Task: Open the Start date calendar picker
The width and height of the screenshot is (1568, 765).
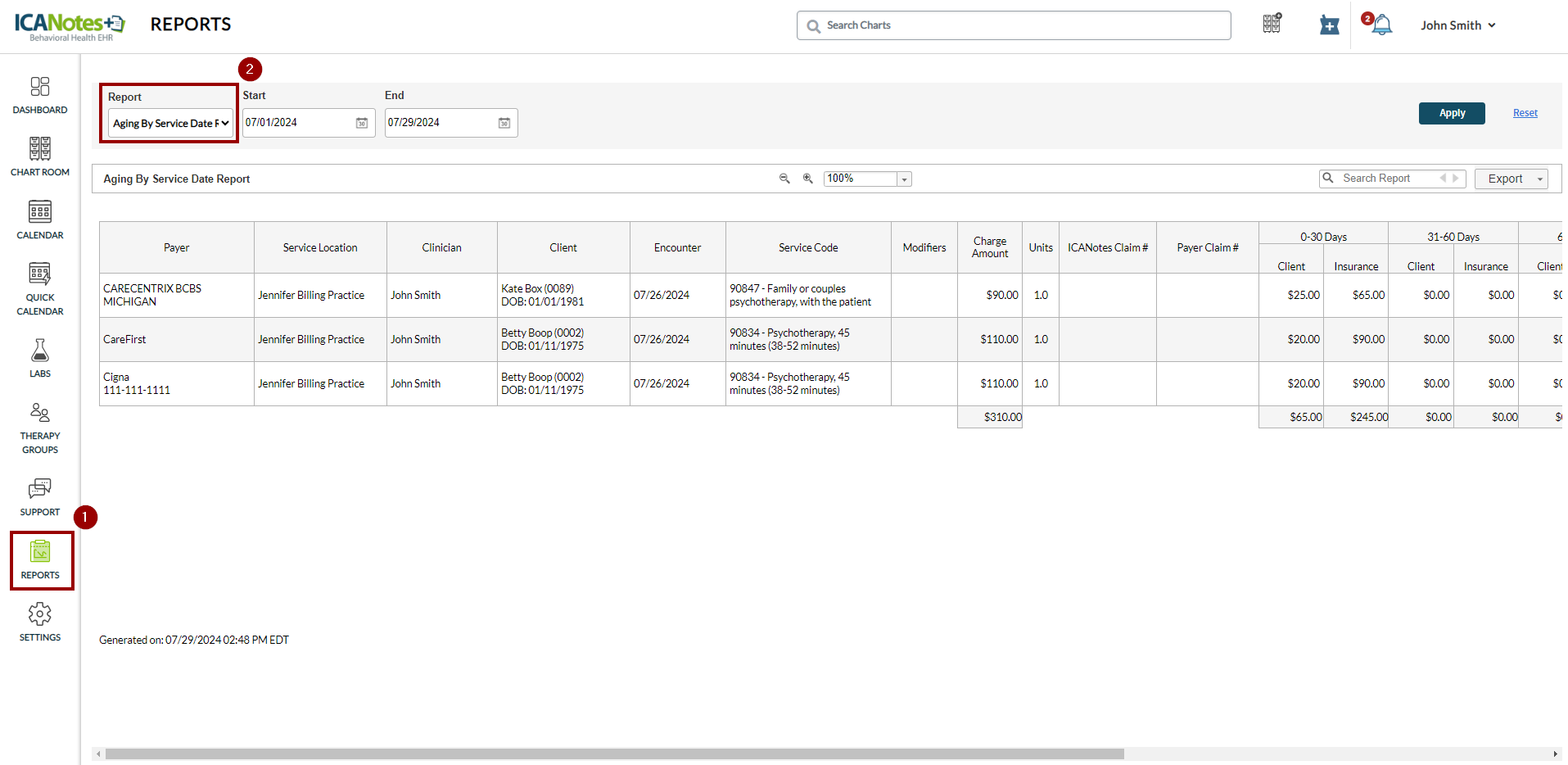Action: pyautogui.click(x=361, y=123)
